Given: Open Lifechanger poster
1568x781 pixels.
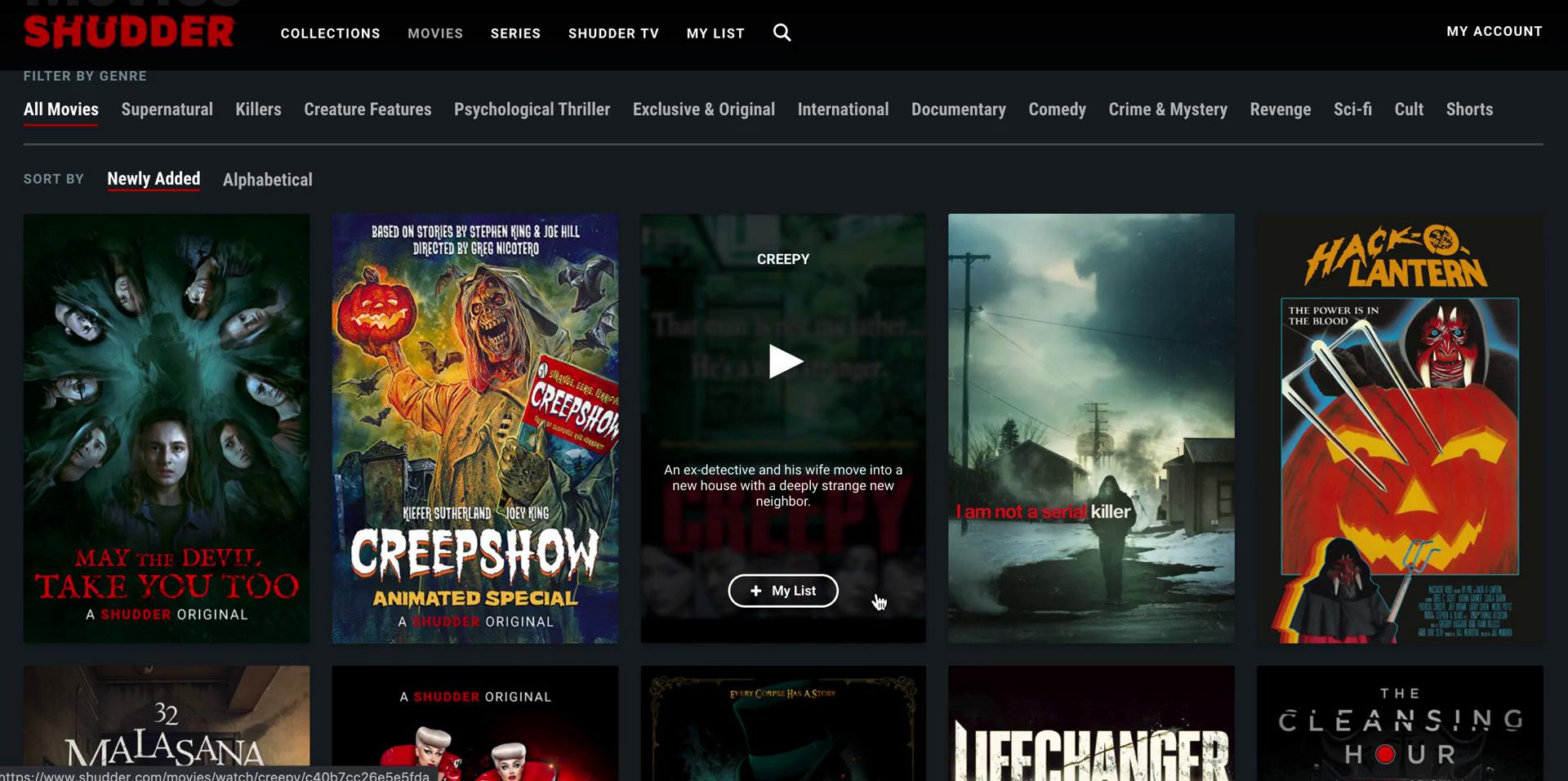Looking at the screenshot, I should (1091, 723).
